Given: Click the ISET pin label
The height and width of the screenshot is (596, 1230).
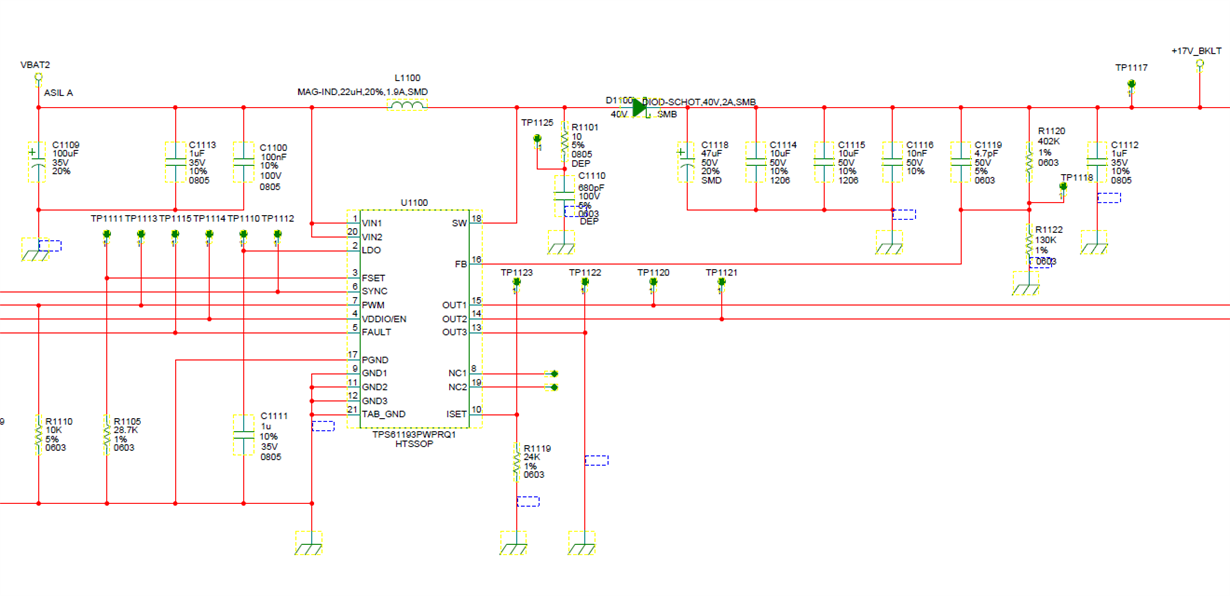Looking at the screenshot, I should point(456,414).
